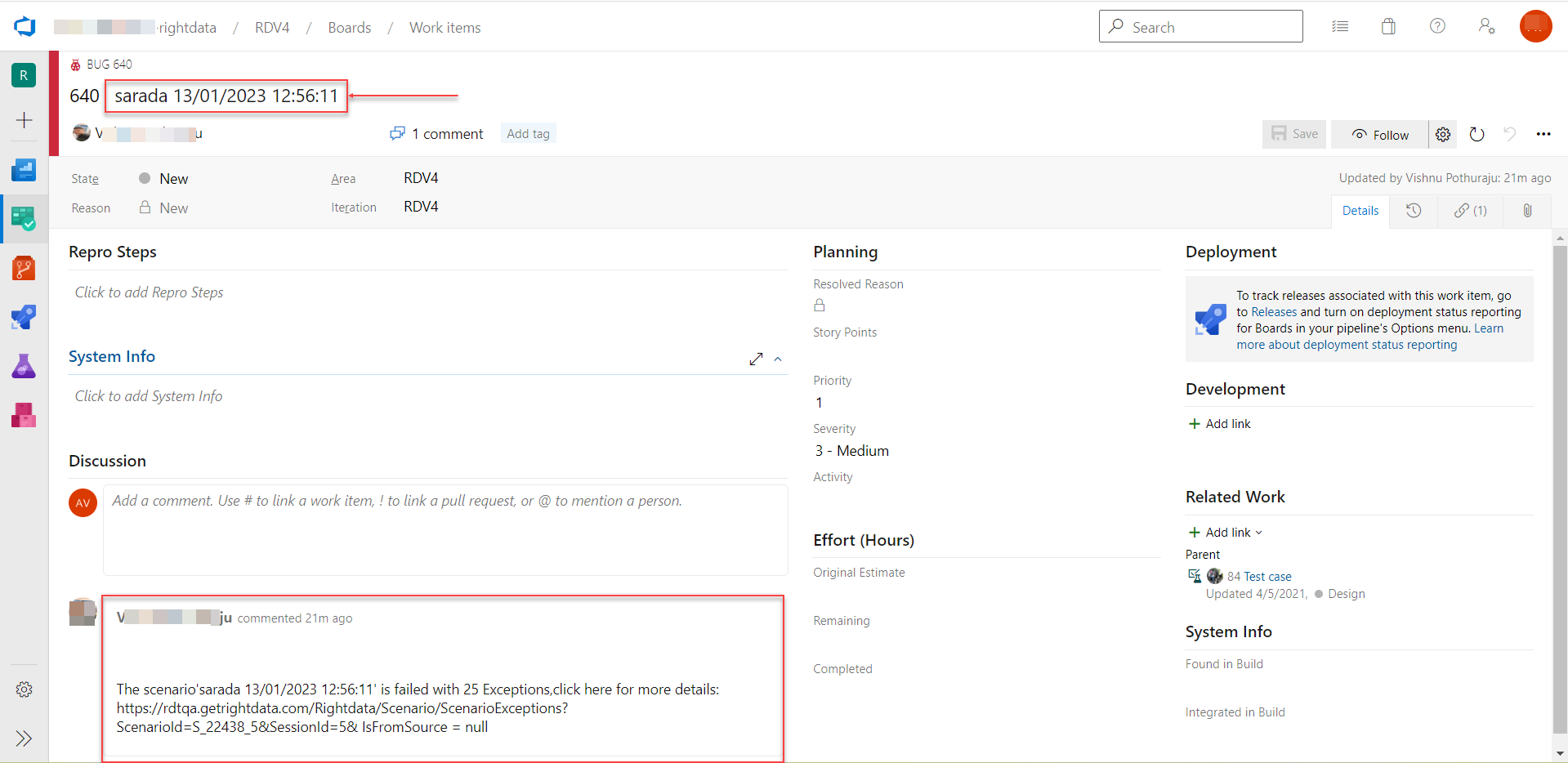Viewport: 1568px width, 763px height.
Task: Open Repos hub icon in sidebar
Action: tap(24, 268)
